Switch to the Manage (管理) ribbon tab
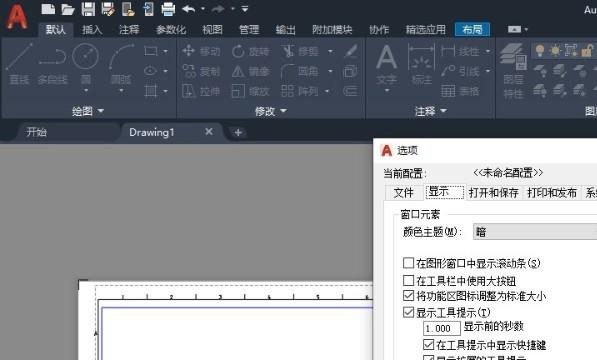The width and height of the screenshot is (597, 360). coord(249,29)
